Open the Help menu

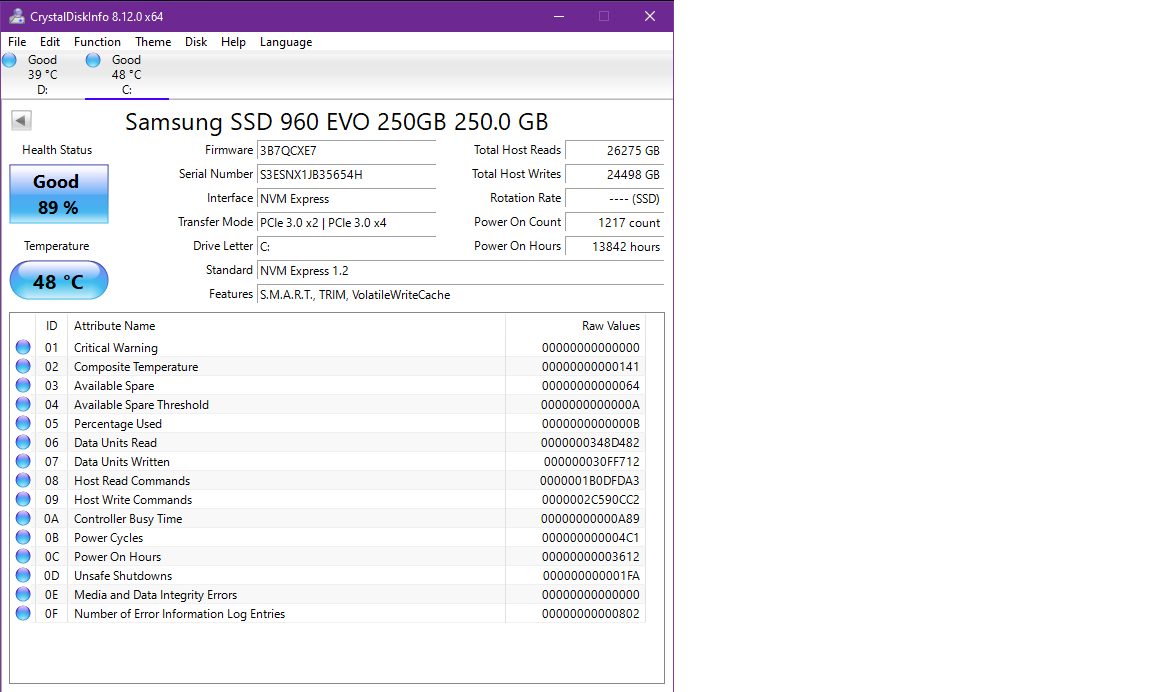pyautogui.click(x=233, y=42)
